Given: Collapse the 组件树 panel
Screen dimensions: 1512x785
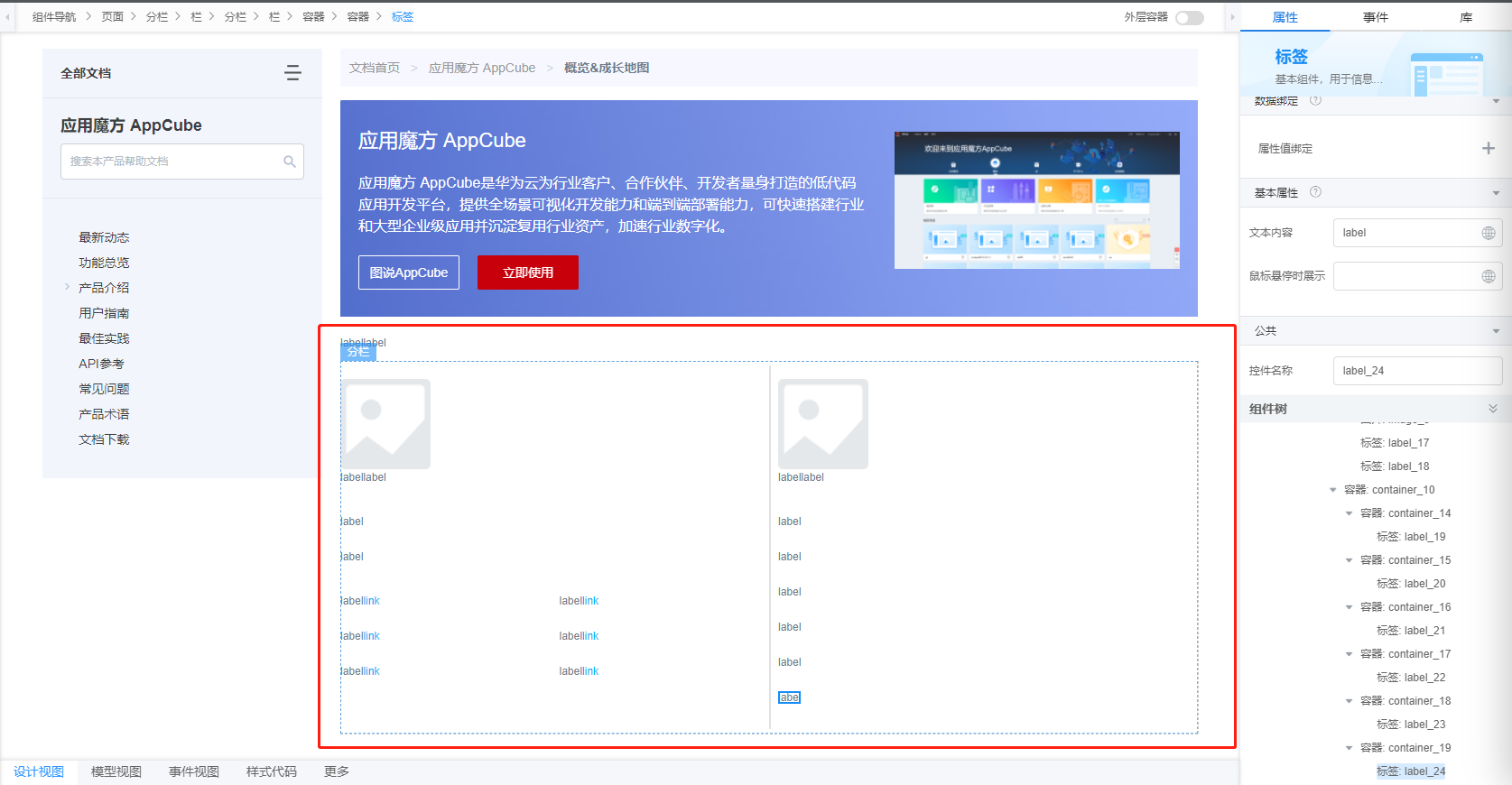Looking at the screenshot, I should click(x=1493, y=409).
